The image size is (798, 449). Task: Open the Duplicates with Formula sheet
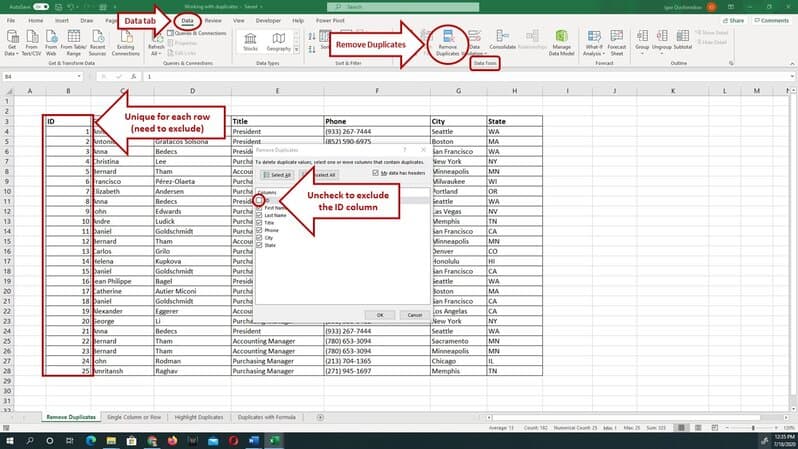267,417
